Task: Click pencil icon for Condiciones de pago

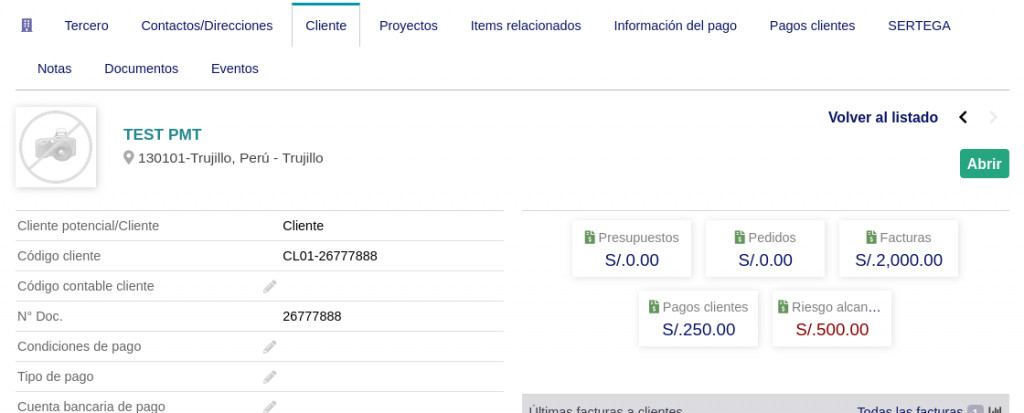Action: tap(270, 346)
